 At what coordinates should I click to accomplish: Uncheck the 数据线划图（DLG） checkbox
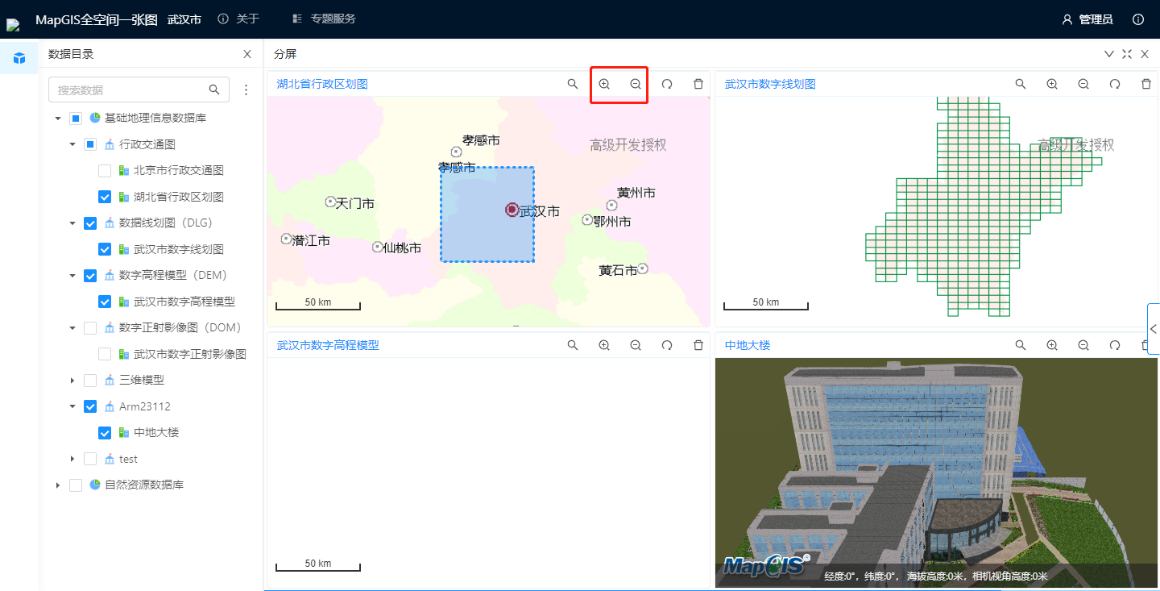(x=90, y=223)
